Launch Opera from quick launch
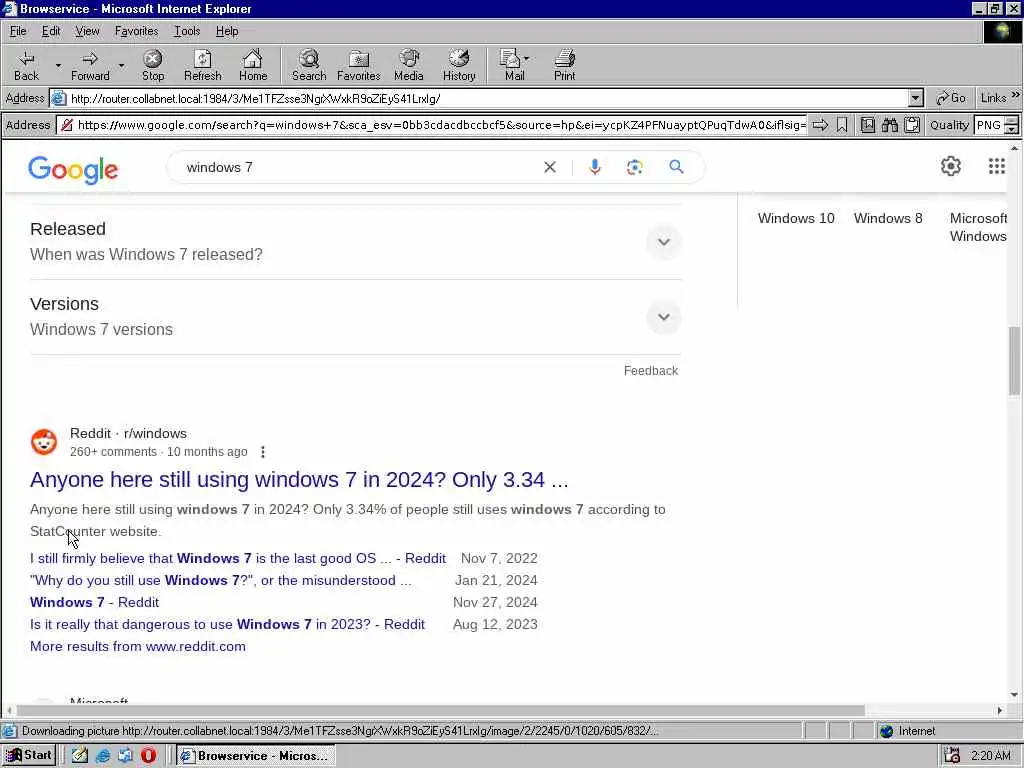The image size is (1024, 768). point(148,756)
